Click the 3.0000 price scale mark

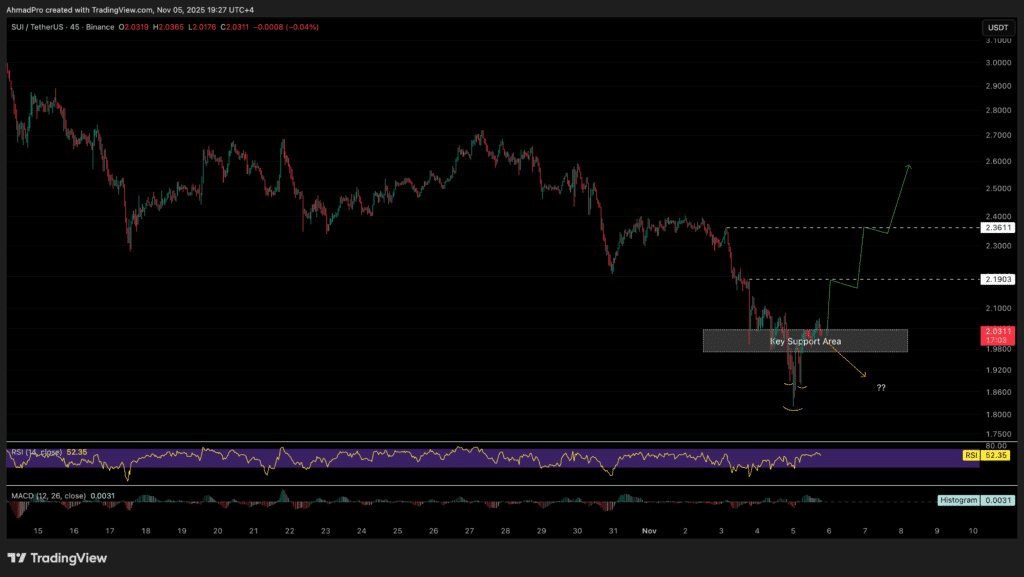pyautogui.click(x=996, y=62)
